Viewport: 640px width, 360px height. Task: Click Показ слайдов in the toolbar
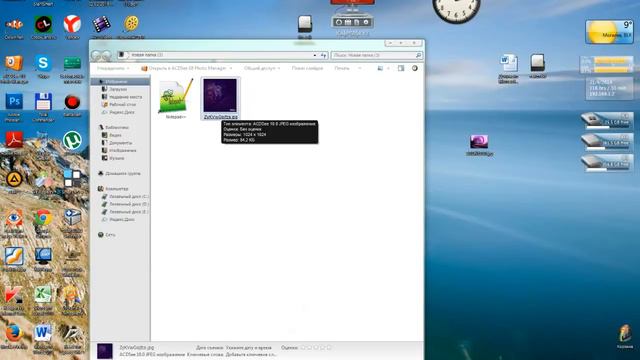click(307, 68)
